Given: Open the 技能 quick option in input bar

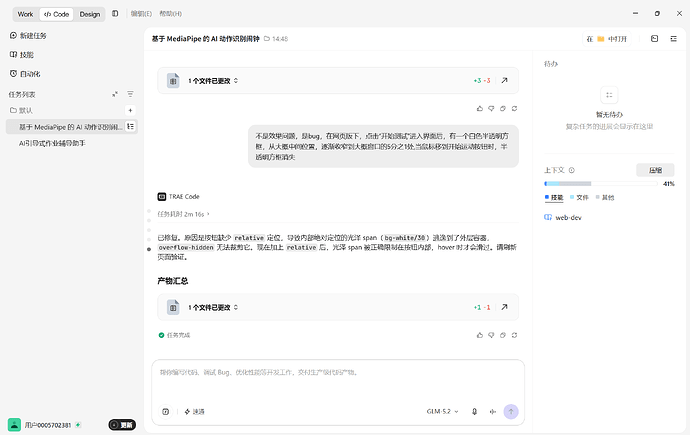Looking at the screenshot, I should [x=194, y=412].
